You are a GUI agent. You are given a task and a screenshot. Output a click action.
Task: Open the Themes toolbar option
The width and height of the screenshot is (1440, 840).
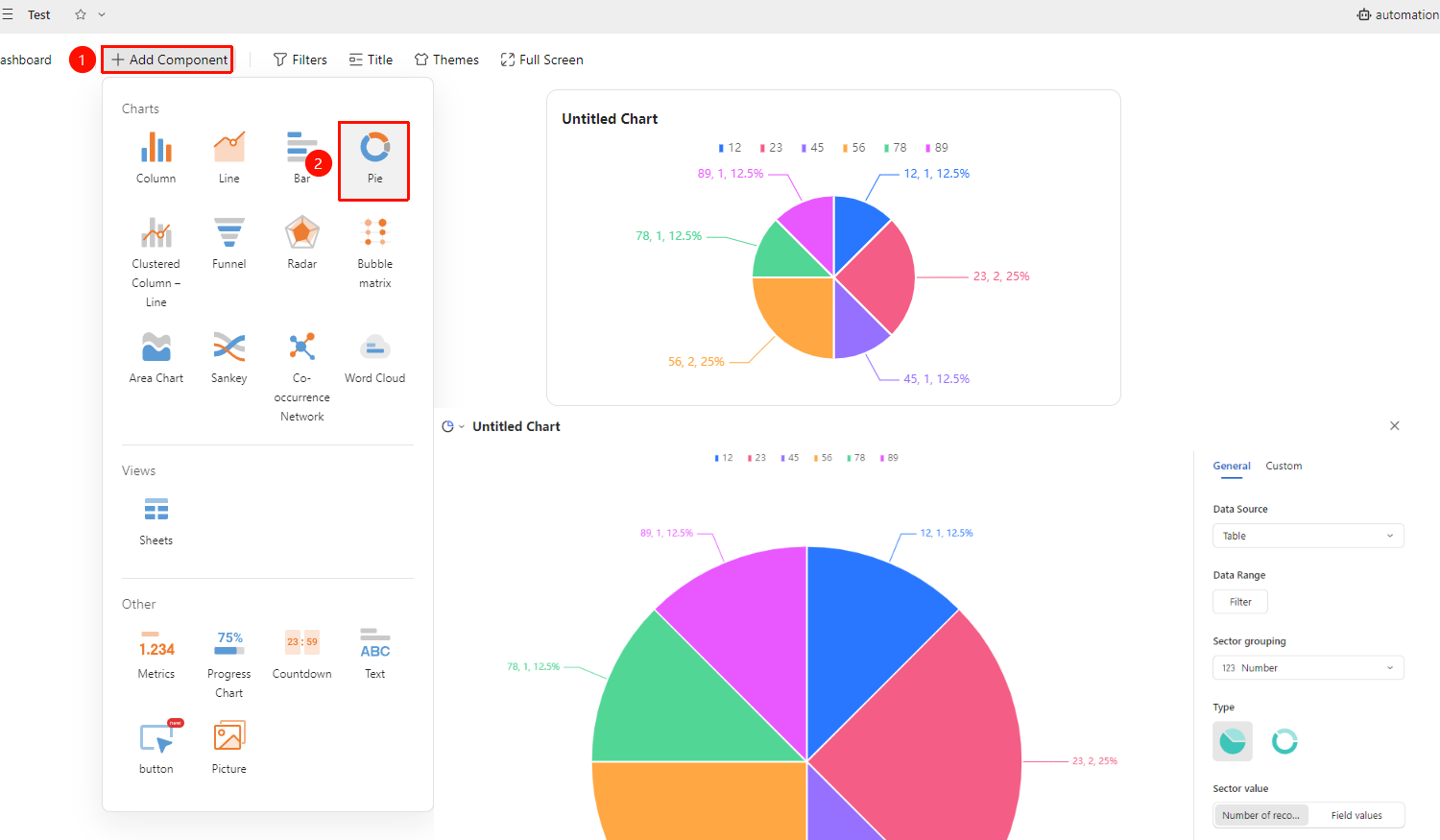tap(446, 60)
